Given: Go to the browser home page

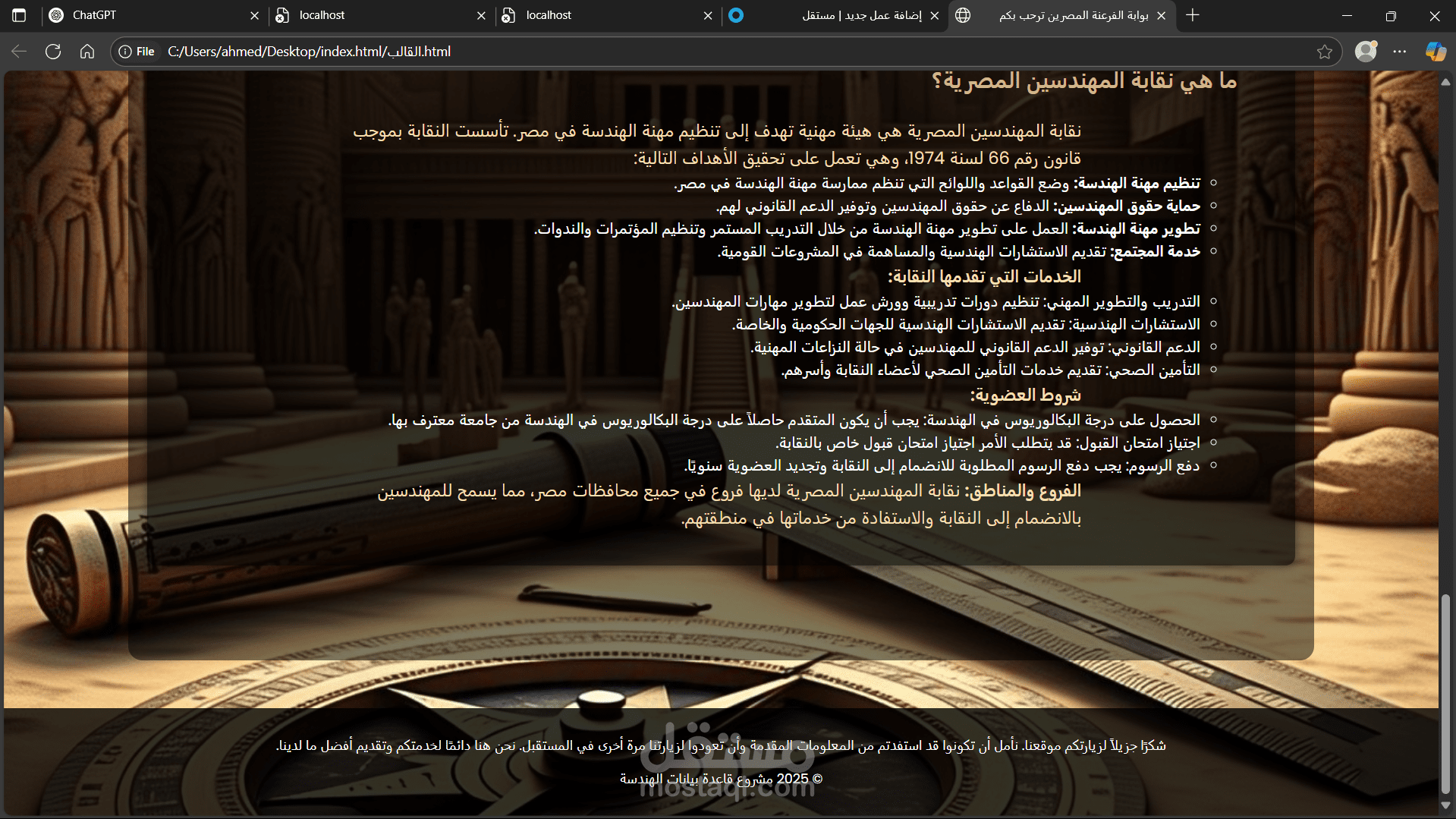Looking at the screenshot, I should (x=87, y=52).
